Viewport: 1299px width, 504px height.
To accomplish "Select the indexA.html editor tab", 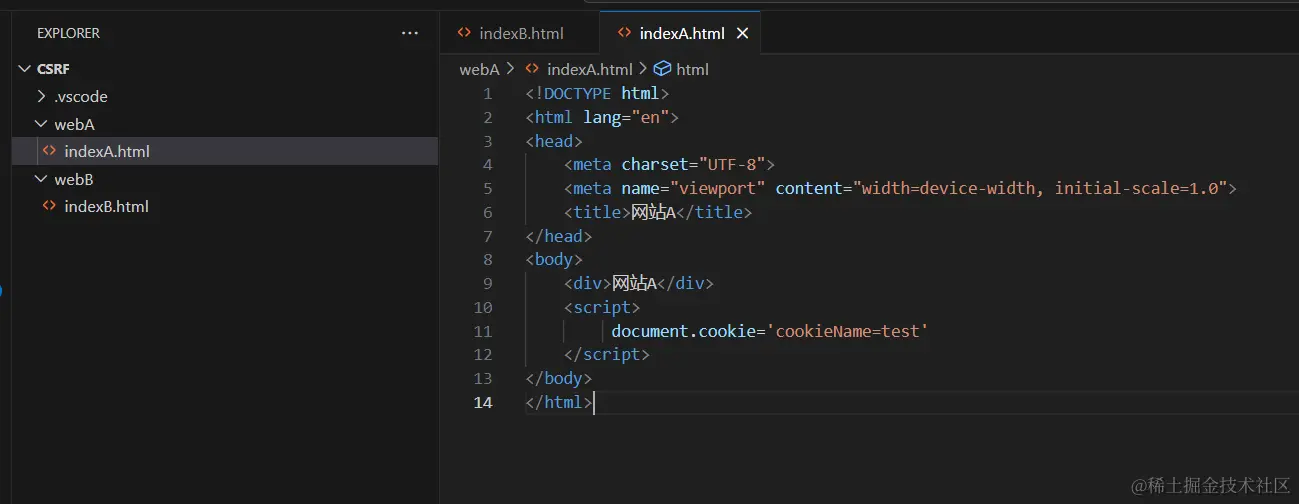I will coord(681,33).
